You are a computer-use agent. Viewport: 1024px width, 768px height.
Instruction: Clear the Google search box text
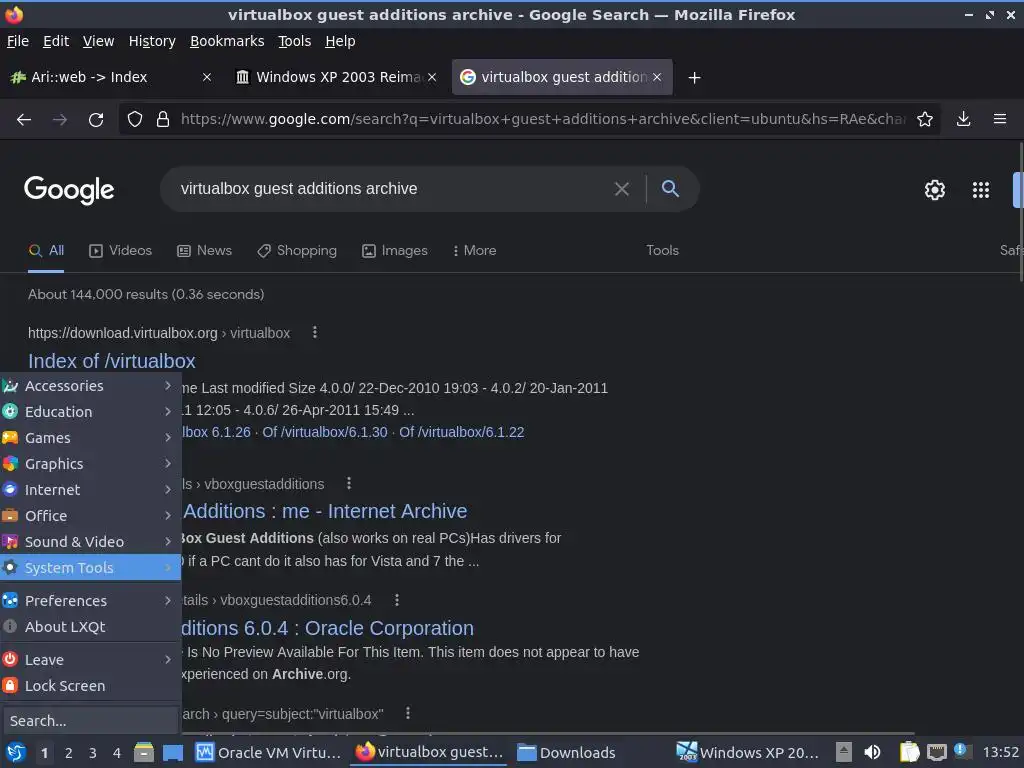622,189
